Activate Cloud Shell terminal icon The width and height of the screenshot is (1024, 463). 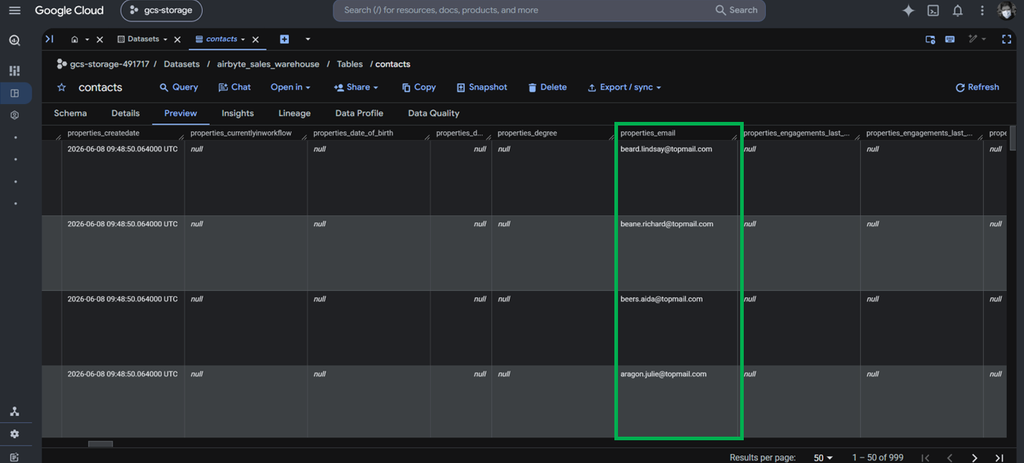click(934, 10)
